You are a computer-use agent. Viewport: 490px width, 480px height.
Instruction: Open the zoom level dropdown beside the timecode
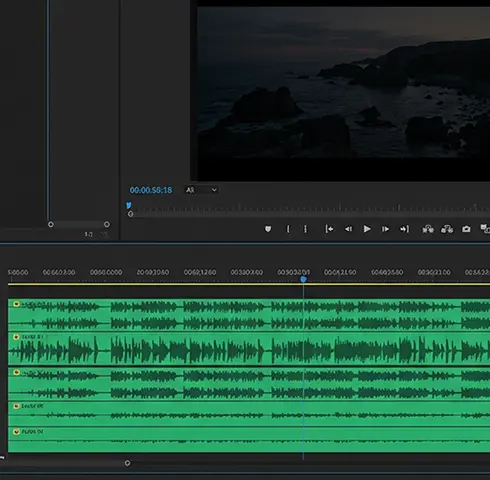(x=201, y=190)
